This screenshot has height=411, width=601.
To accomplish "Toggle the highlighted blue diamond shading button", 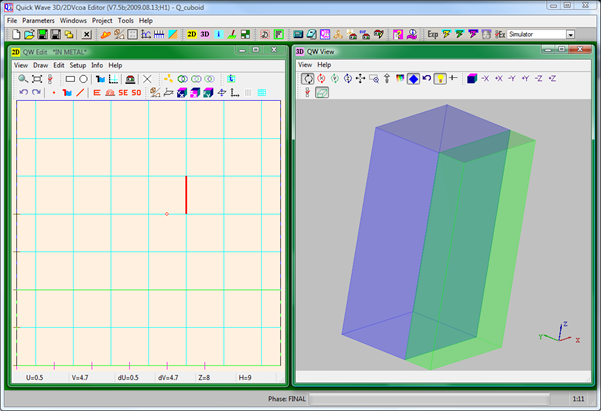I will pos(412,78).
